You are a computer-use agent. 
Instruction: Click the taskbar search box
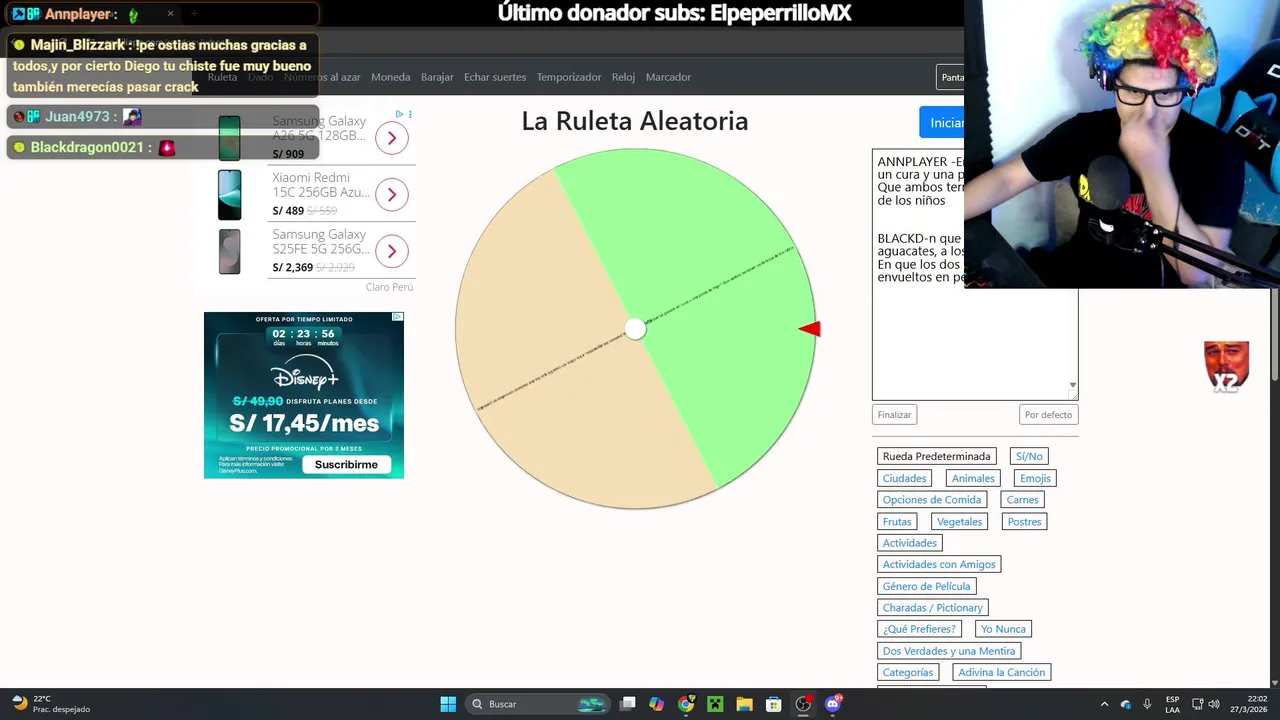[538, 704]
